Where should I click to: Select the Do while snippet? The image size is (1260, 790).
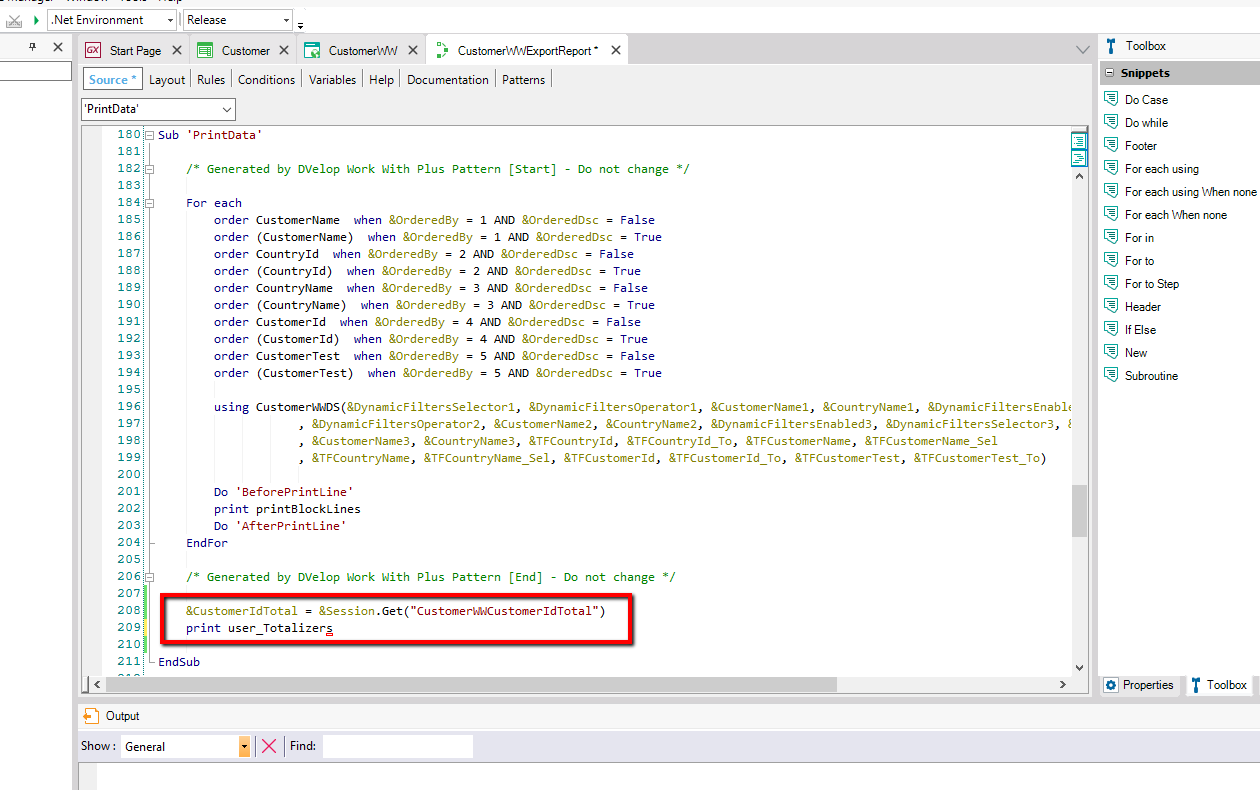[1146, 123]
